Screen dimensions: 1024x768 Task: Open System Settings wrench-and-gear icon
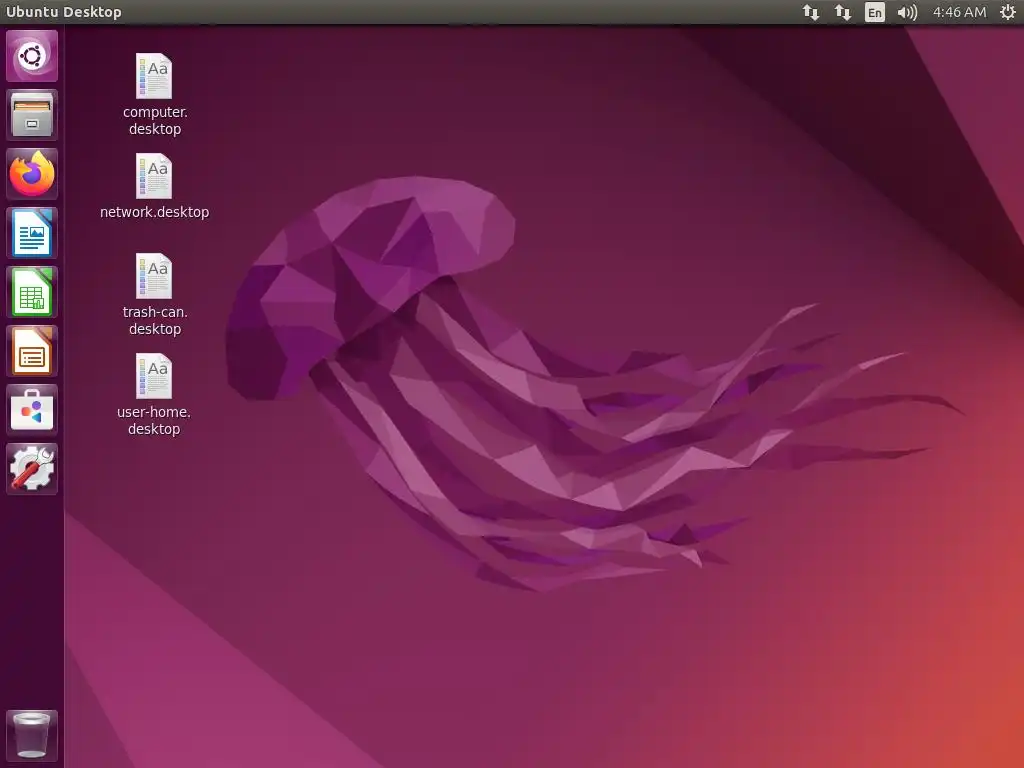[x=32, y=469]
